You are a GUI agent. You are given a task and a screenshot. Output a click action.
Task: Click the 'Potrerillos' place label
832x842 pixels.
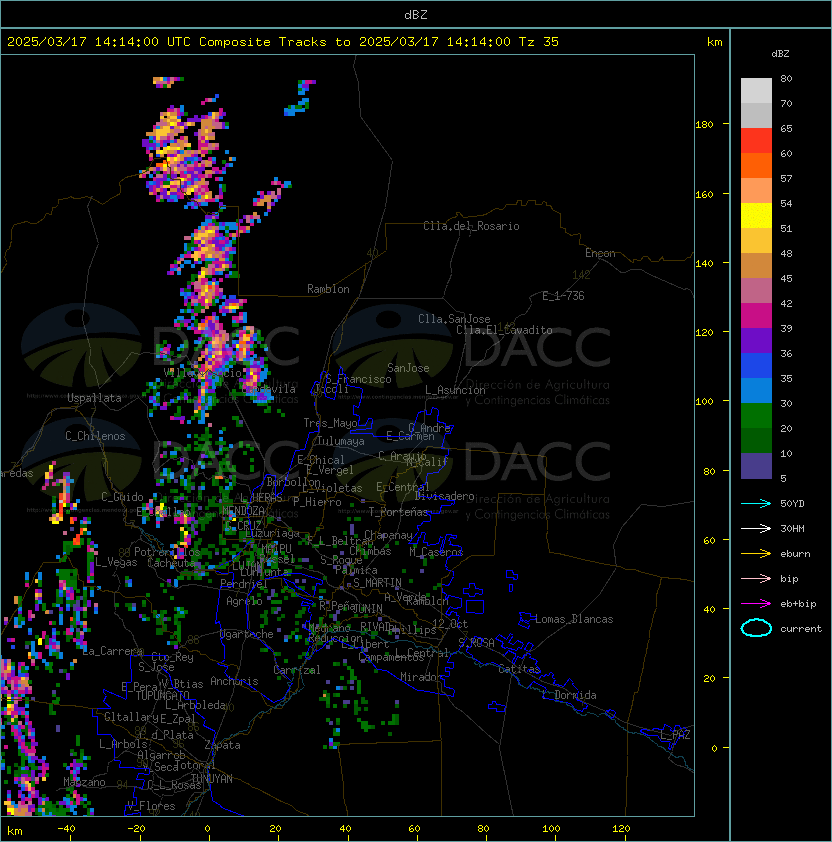(x=167, y=552)
